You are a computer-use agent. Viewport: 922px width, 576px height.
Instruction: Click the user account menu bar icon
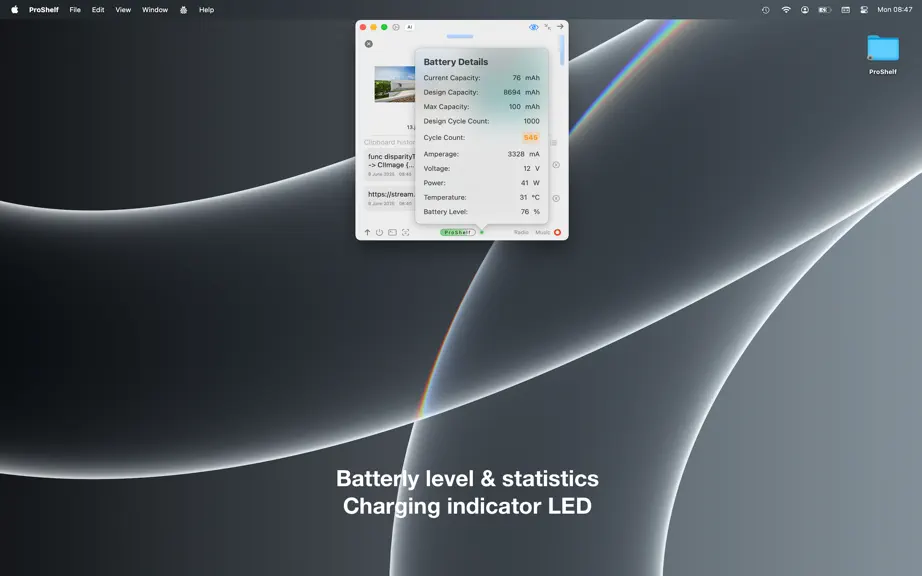[x=804, y=9]
